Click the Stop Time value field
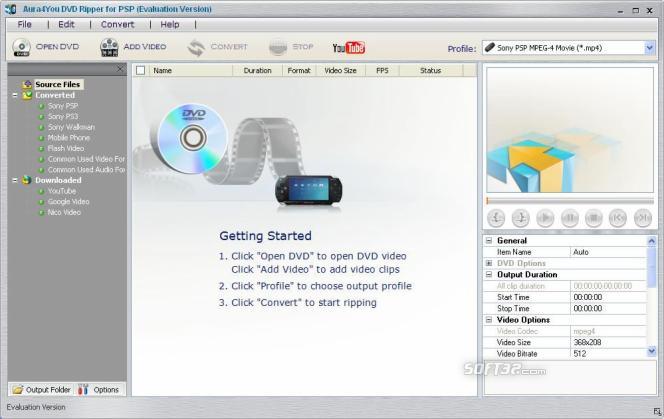664x419 pixels. tap(608, 308)
